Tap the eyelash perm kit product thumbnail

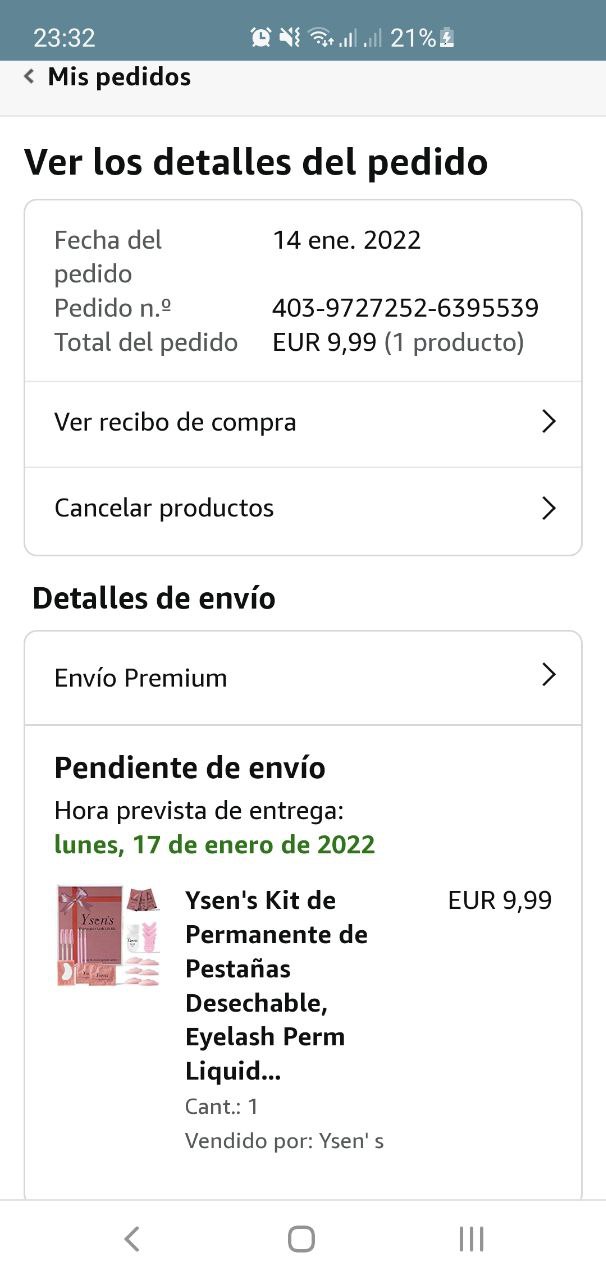tap(108, 936)
